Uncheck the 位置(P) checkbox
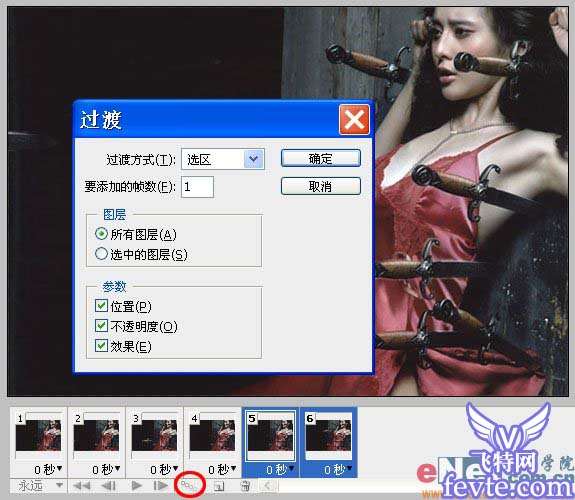575x500 pixels. tap(101, 306)
